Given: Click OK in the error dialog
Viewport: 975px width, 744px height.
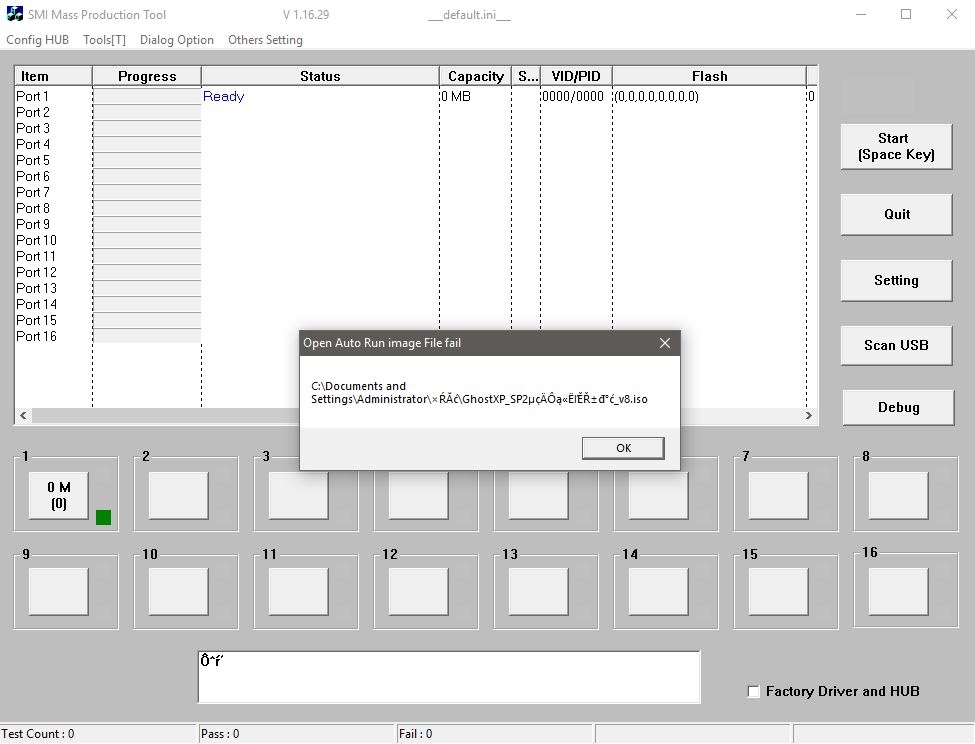Looking at the screenshot, I should point(623,448).
